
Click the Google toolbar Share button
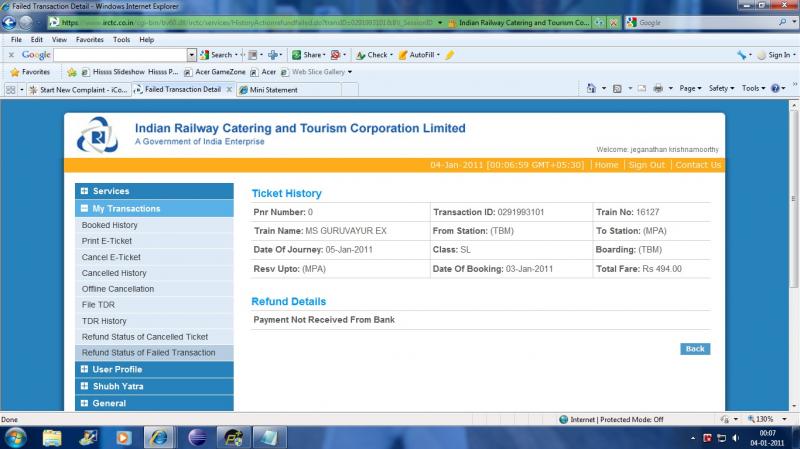coord(308,55)
